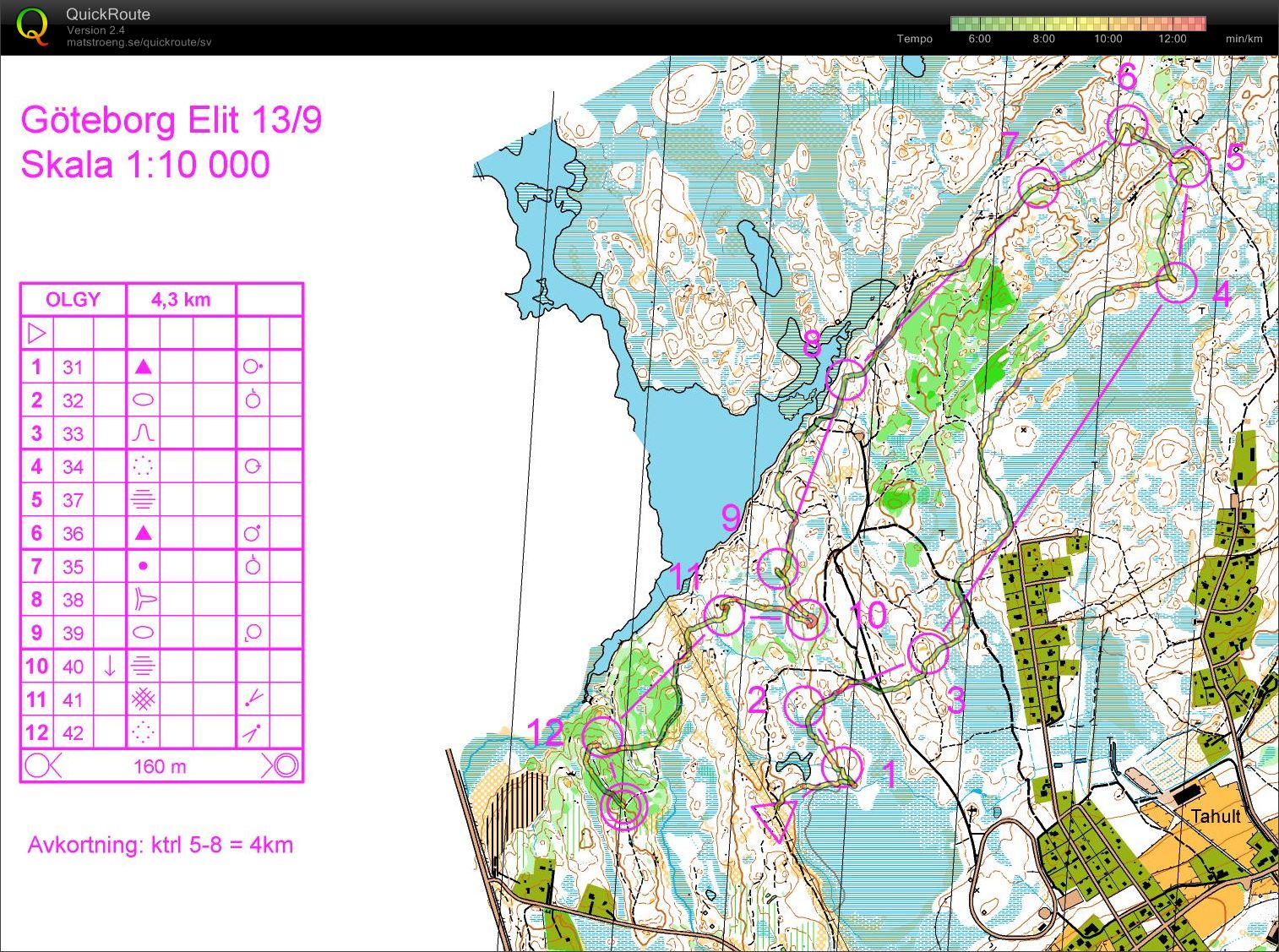The image size is (1279, 952).
Task: Click the dotted circle symbol in row 4
Action: pos(143,466)
